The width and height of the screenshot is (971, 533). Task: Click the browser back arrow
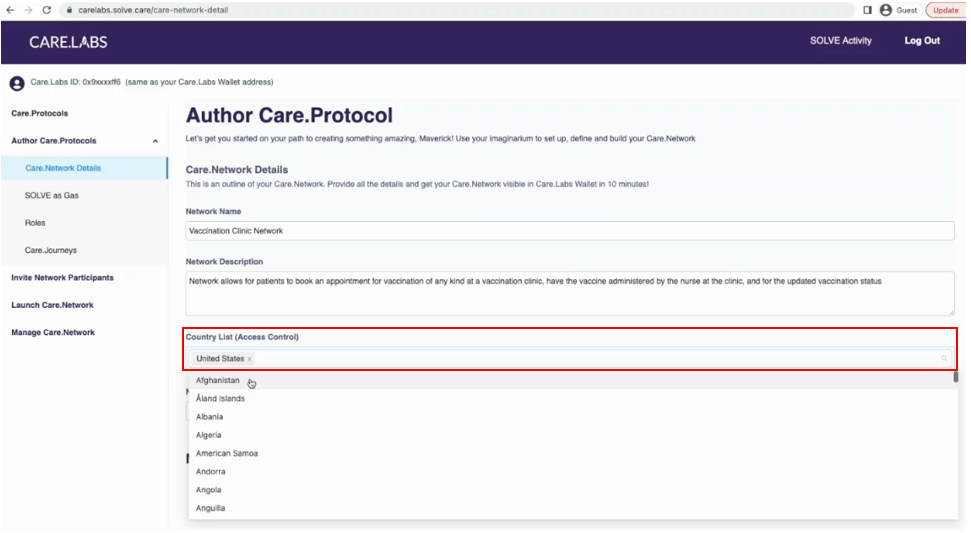coord(10,10)
